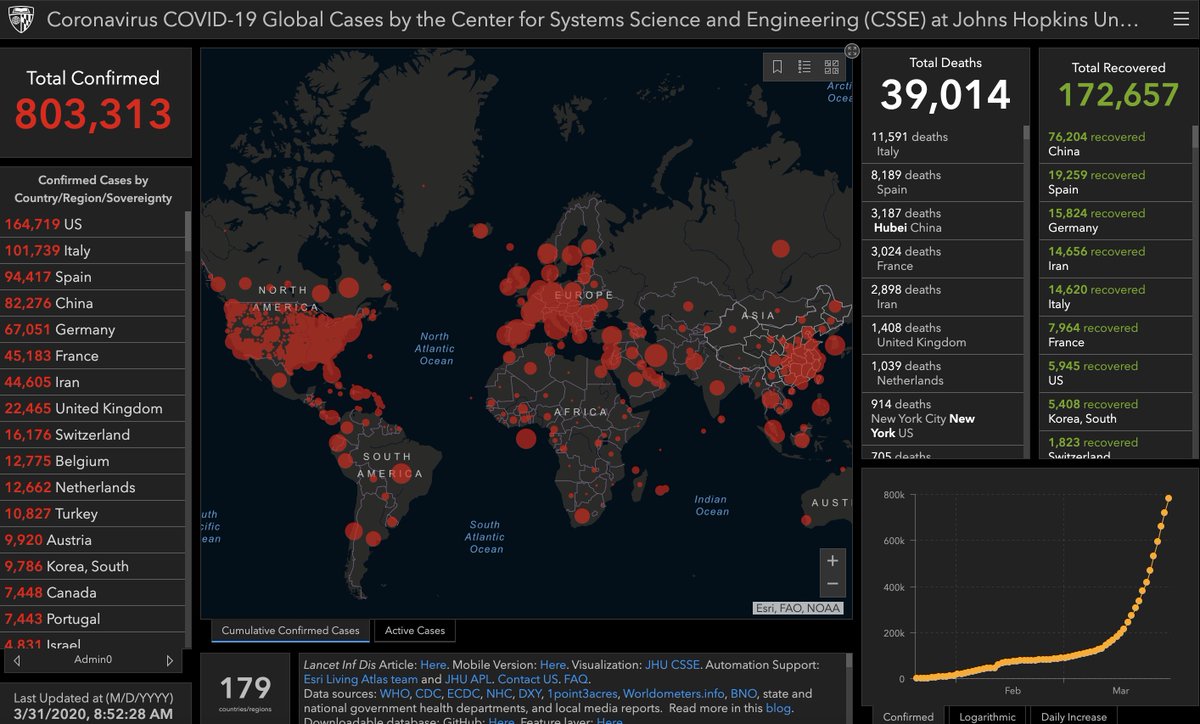Open the map bookmarks icon

777,67
